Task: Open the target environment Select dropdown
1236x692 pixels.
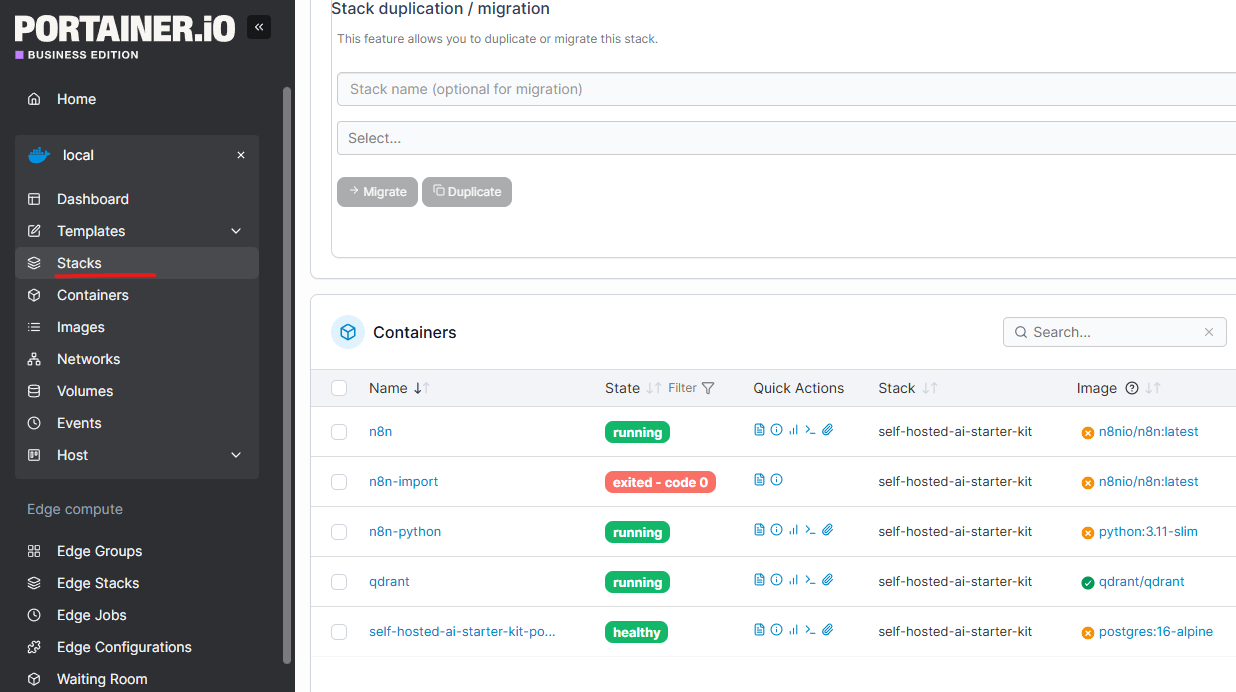Action: [x=700, y=137]
